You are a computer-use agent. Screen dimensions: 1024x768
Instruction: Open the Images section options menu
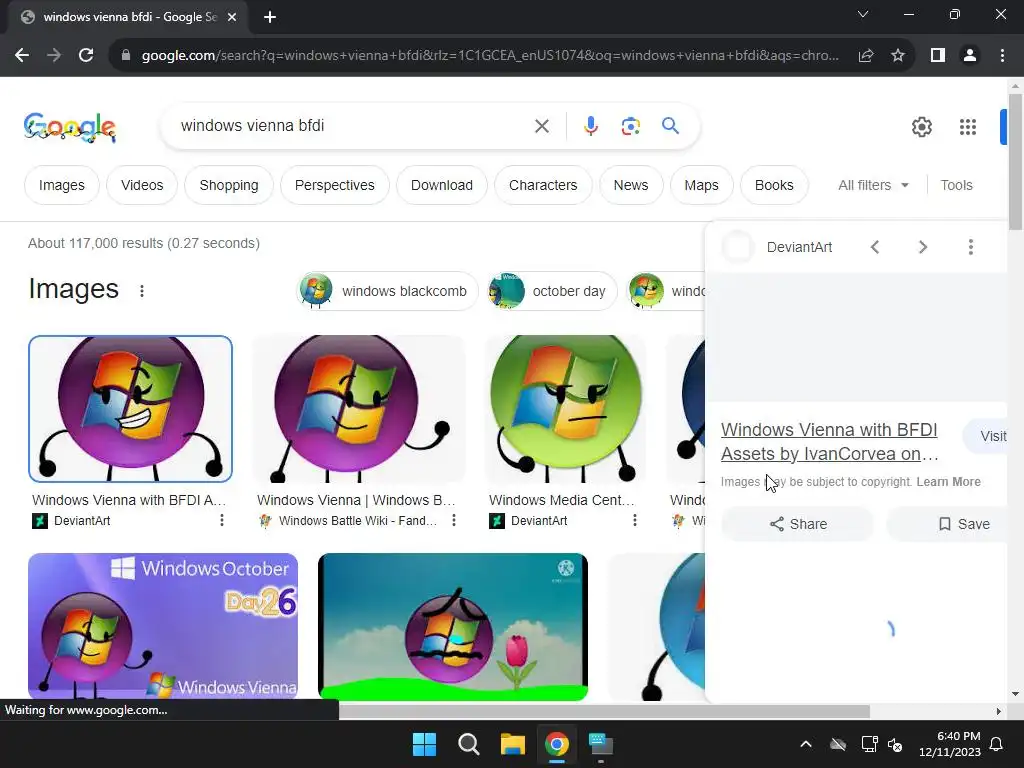point(142,291)
